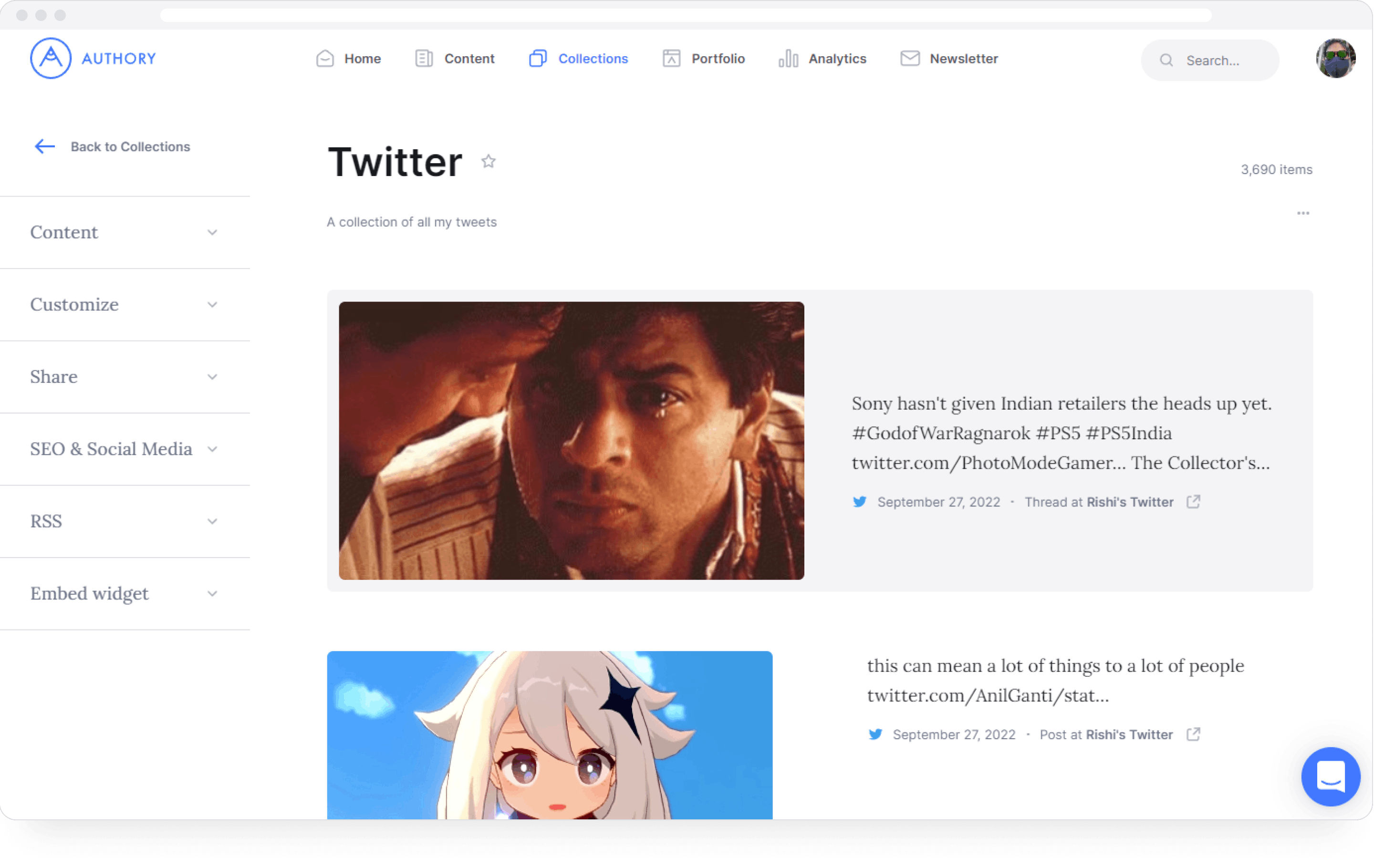Go to the Home tab
The height and width of the screenshot is (868, 1374).
[x=362, y=58]
